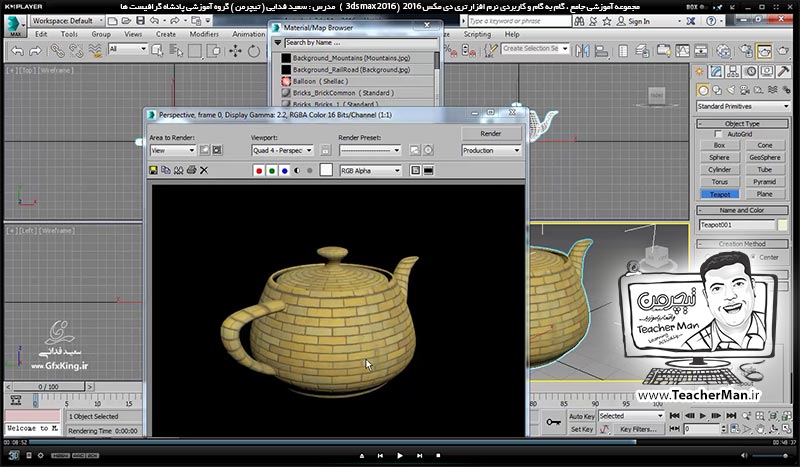Open the Scripting menu
Image resolution: width=800 pixels, height=467 pixels.
[x=477, y=34]
